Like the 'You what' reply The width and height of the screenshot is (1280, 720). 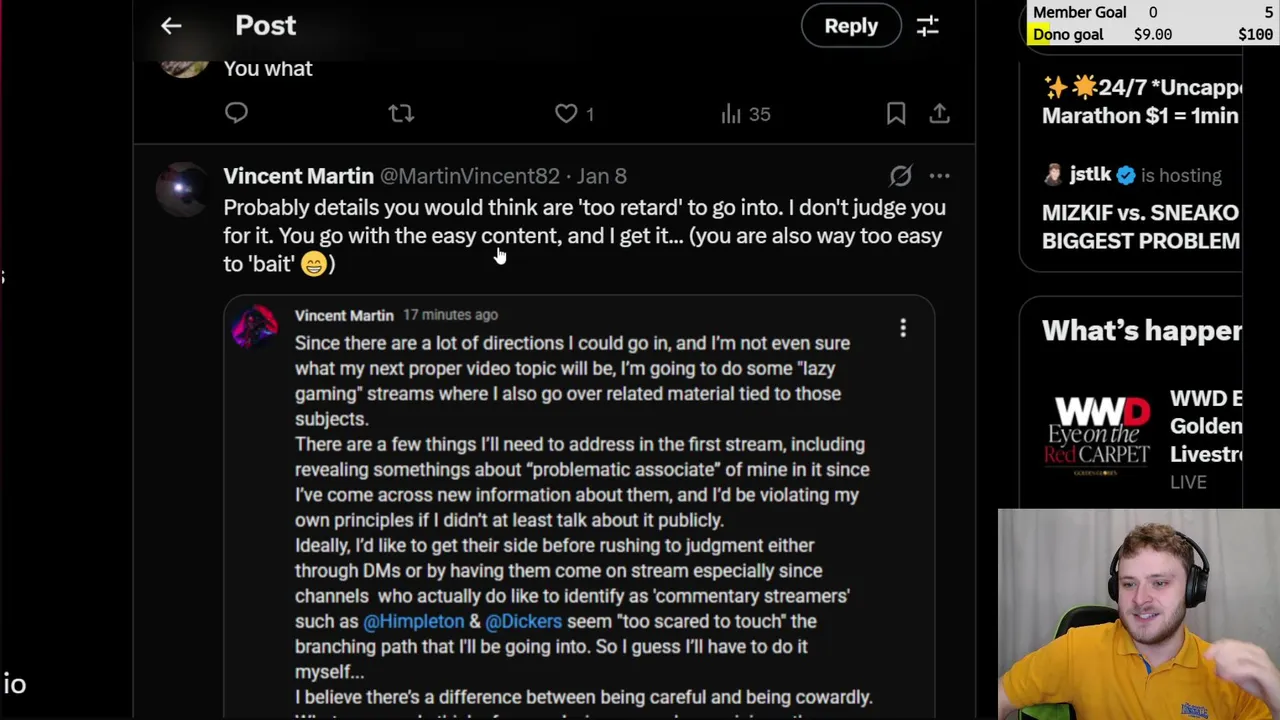pos(566,114)
